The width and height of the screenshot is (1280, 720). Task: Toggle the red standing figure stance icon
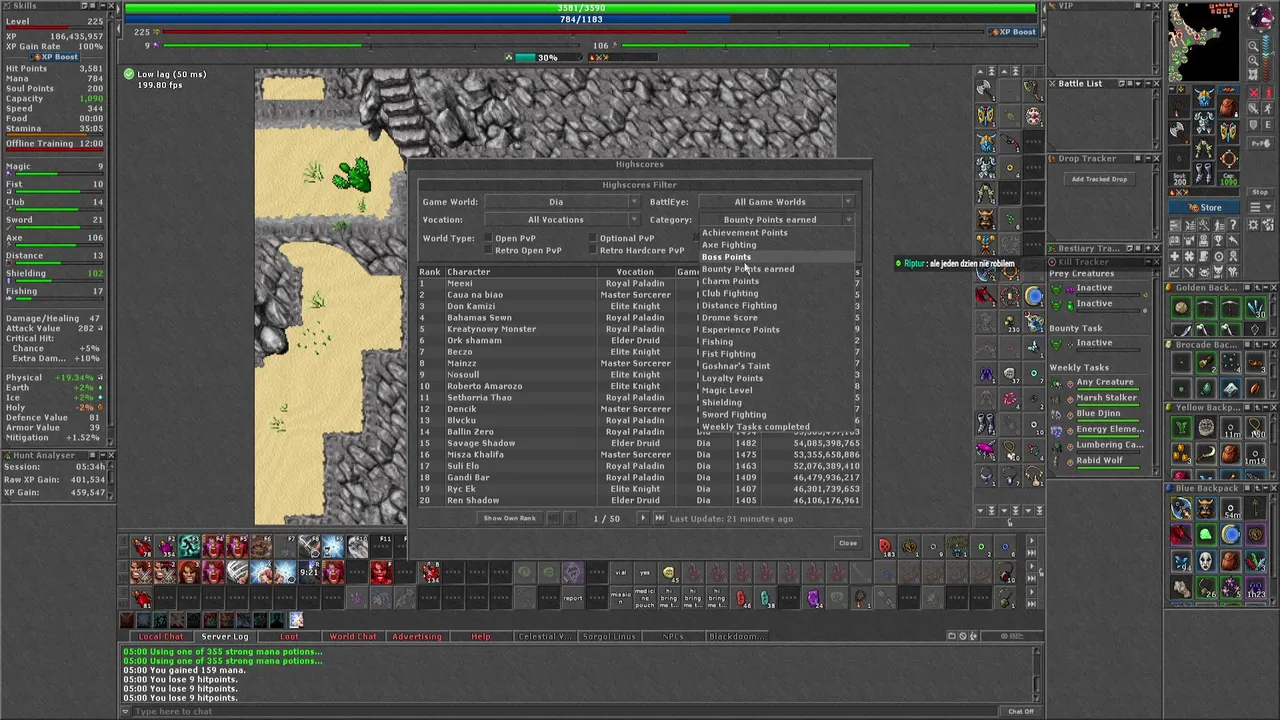coord(1268,93)
